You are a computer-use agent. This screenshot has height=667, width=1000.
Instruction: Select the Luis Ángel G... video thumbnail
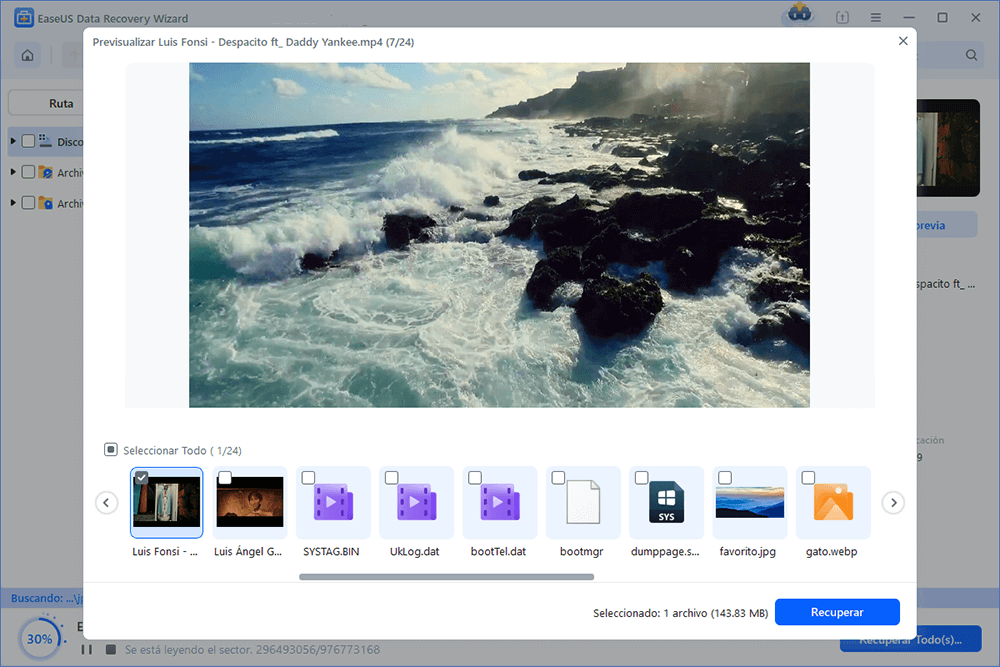(250, 502)
